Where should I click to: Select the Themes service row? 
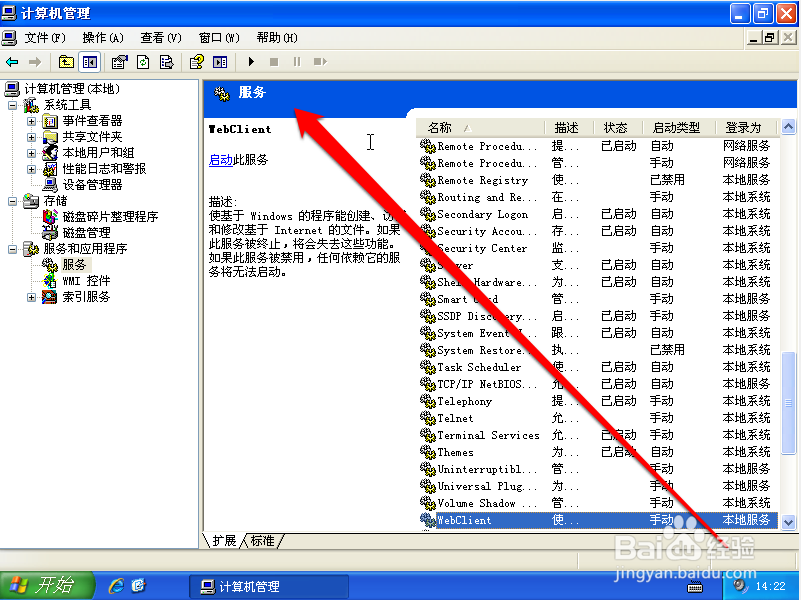tap(599, 452)
